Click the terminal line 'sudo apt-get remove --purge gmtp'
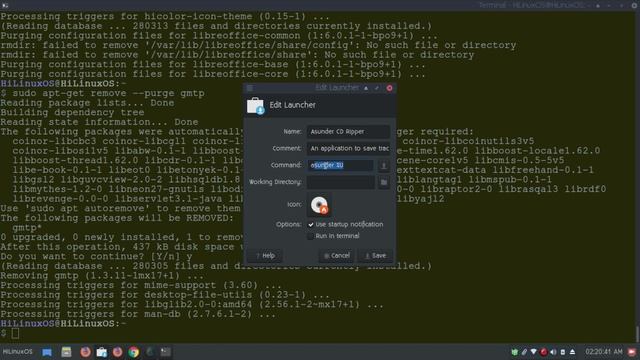 point(108,93)
